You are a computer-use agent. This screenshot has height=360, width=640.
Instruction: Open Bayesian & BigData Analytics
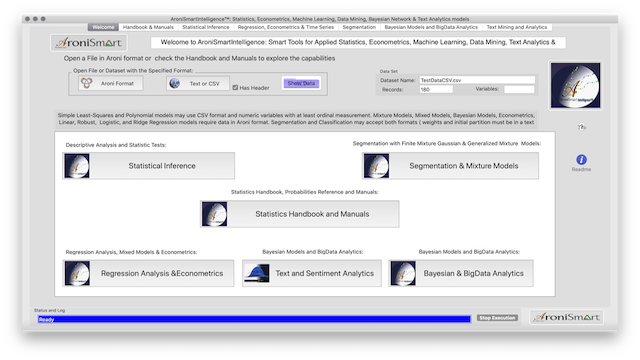tap(461, 273)
